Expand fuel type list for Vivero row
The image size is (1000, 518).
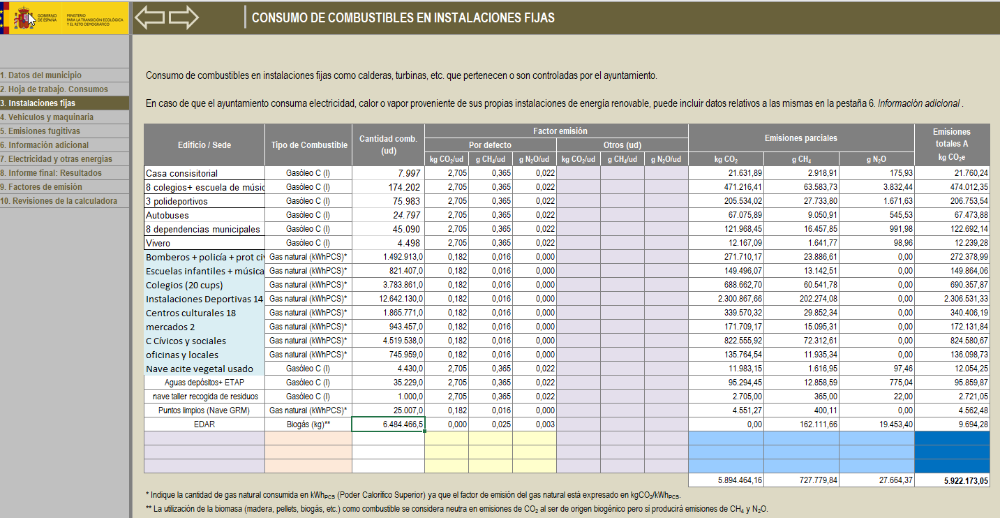(x=308, y=243)
